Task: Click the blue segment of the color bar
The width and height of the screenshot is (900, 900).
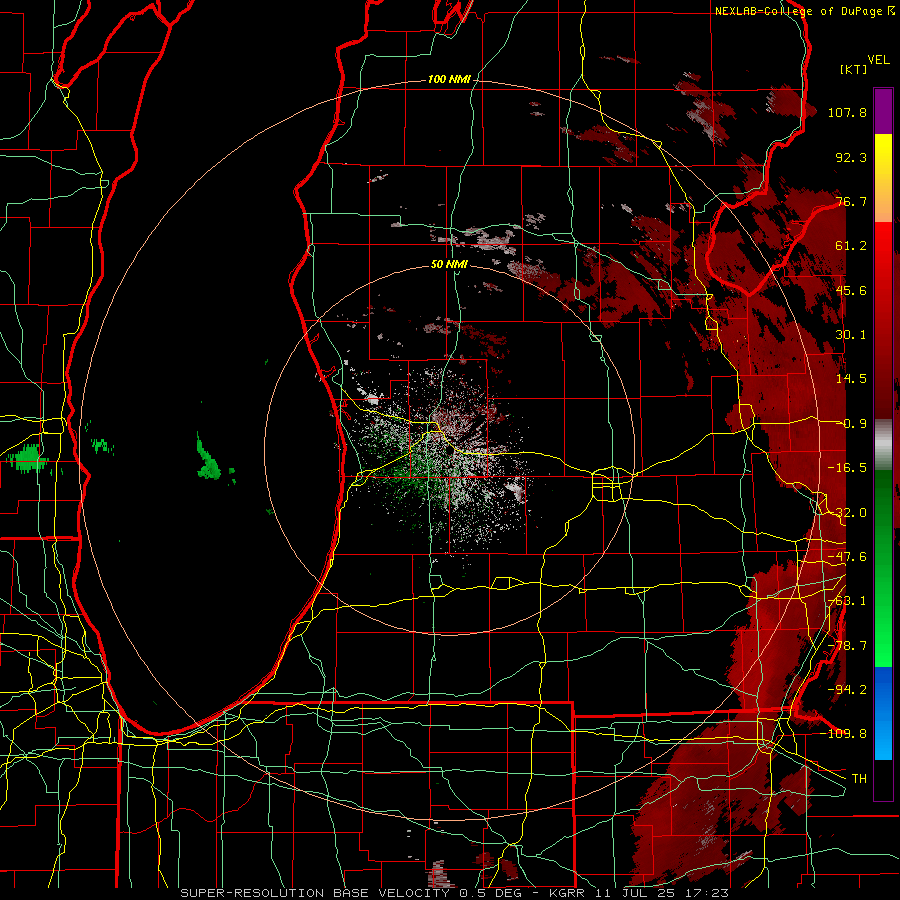Action: 883,713
